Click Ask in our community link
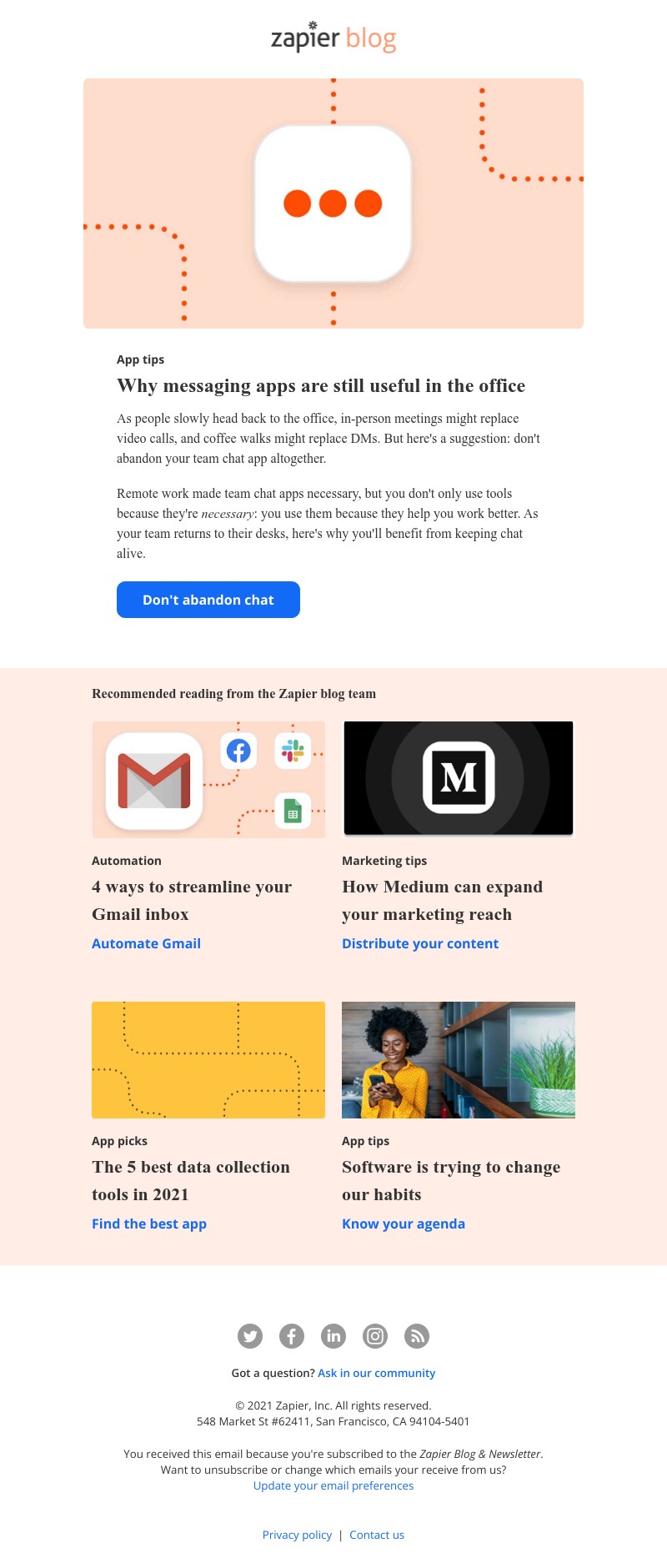The height and width of the screenshot is (1568, 667). tap(377, 1373)
